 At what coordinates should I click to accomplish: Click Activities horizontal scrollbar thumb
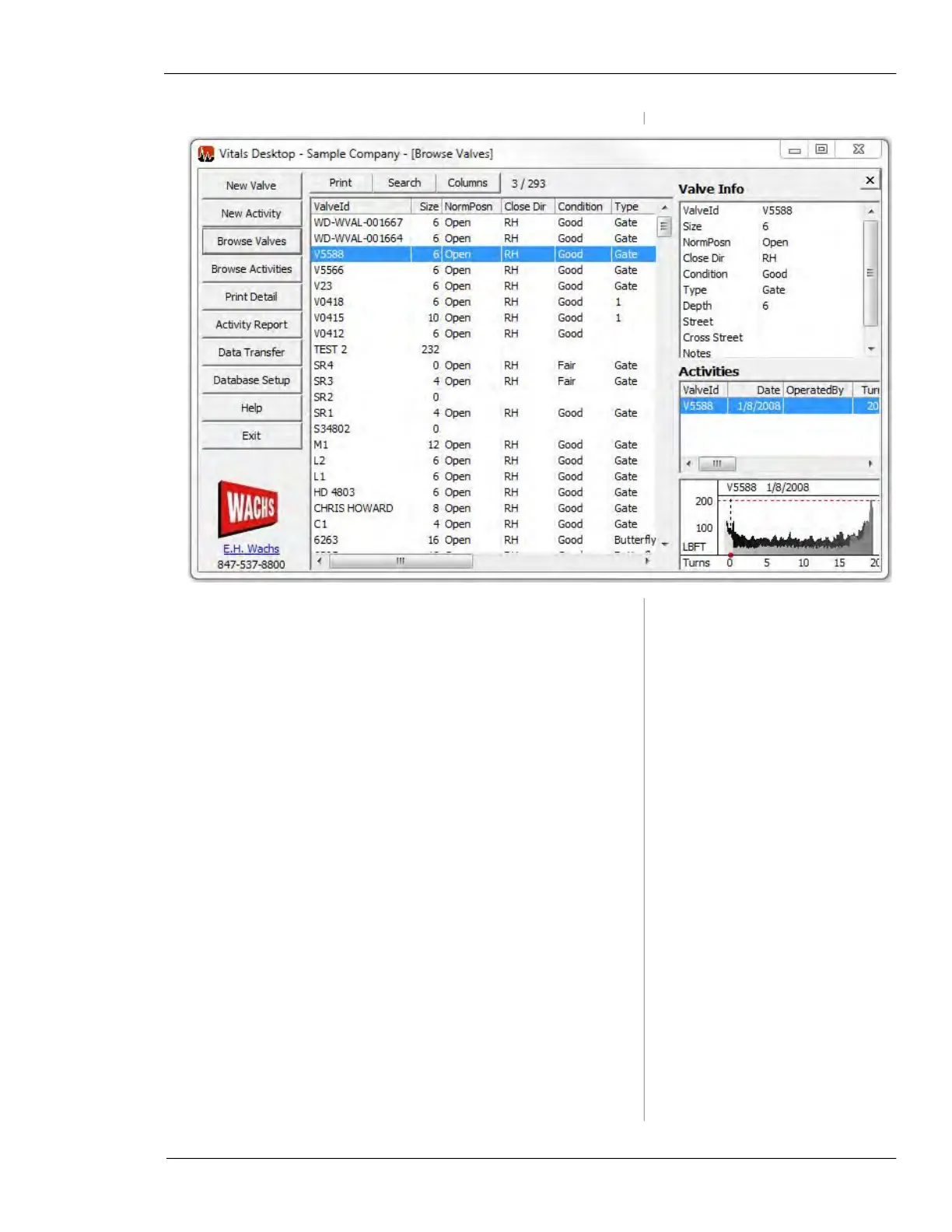point(717,464)
